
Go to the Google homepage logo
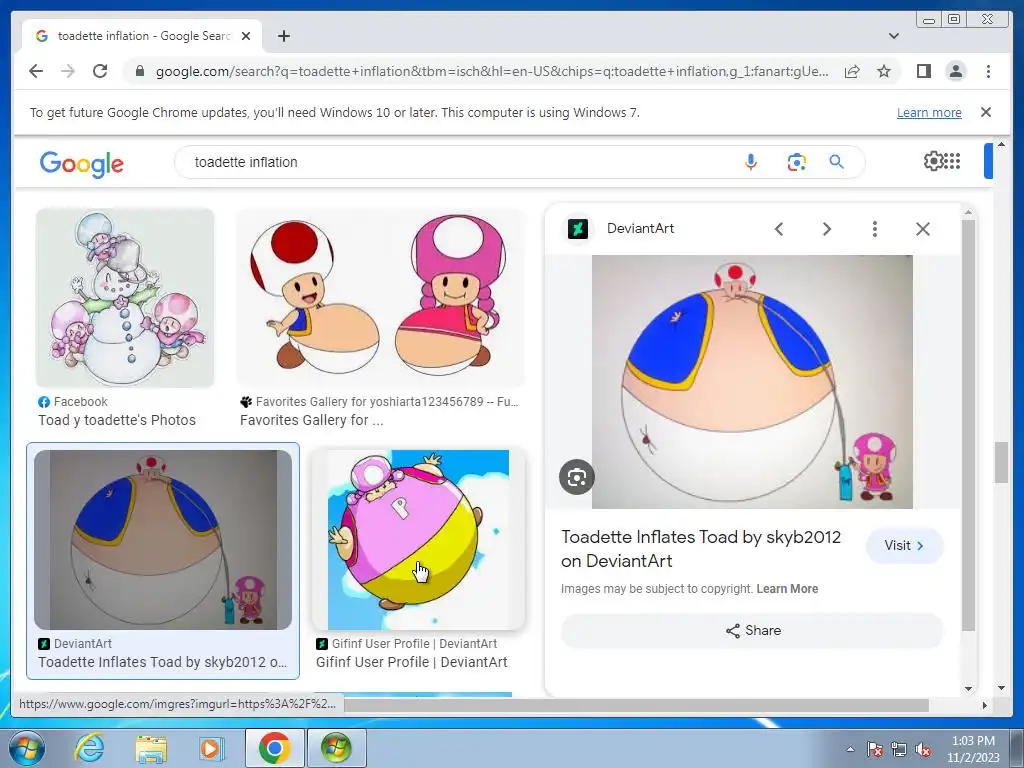click(82, 163)
